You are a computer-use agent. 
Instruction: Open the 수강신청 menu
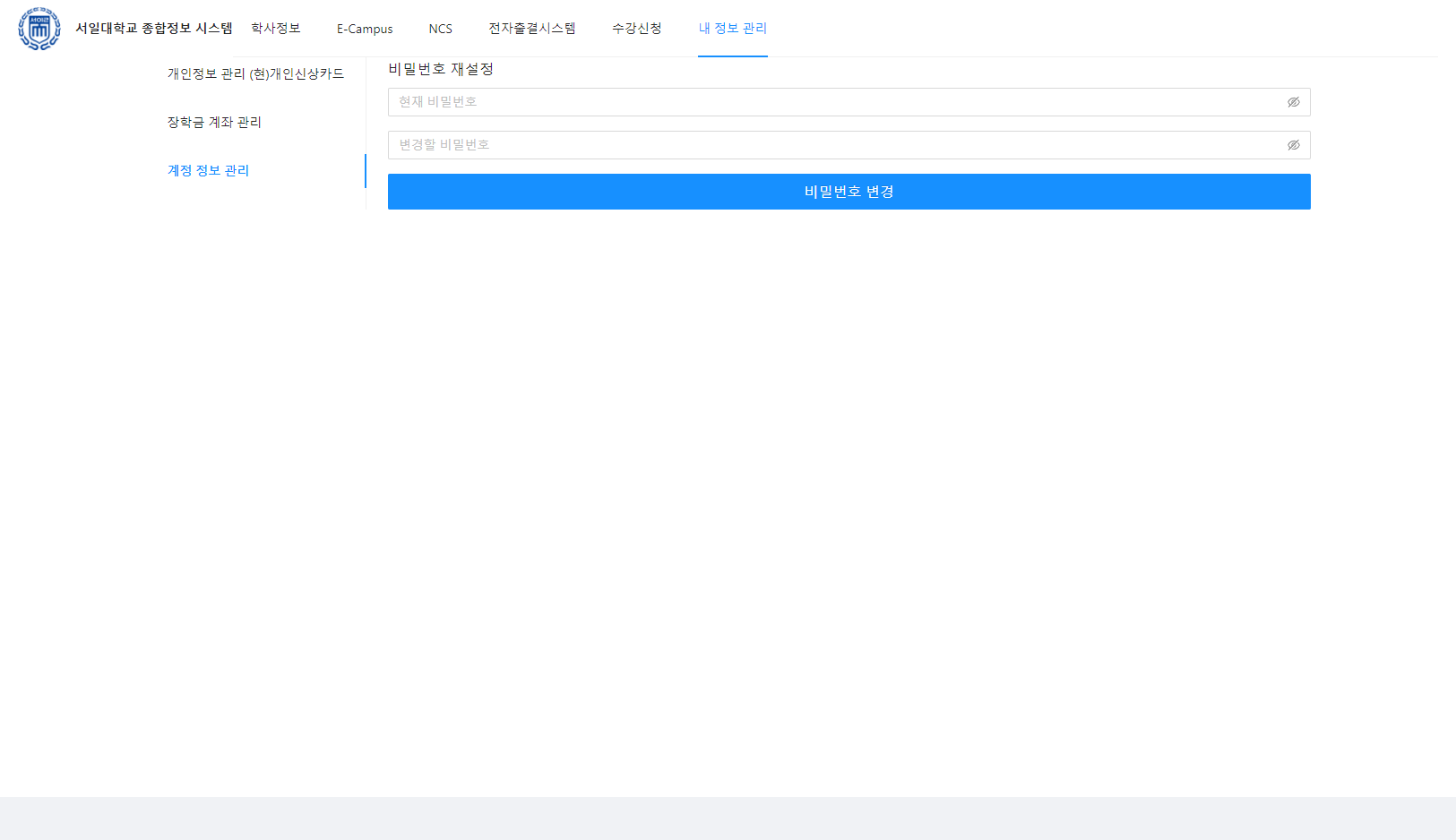(636, 28)
